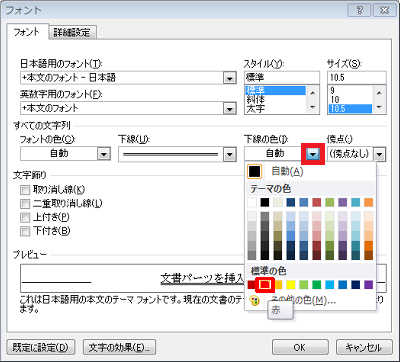Select size 9 in list
Viewport: 400px width, 362px height.
point(350,90)
